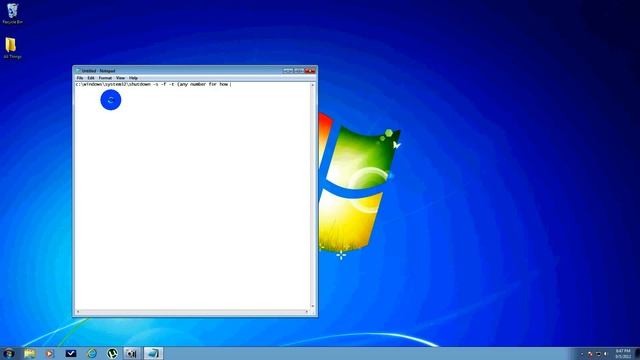Open the Windows Start menu
640x360 pixels.
[9, 353]
